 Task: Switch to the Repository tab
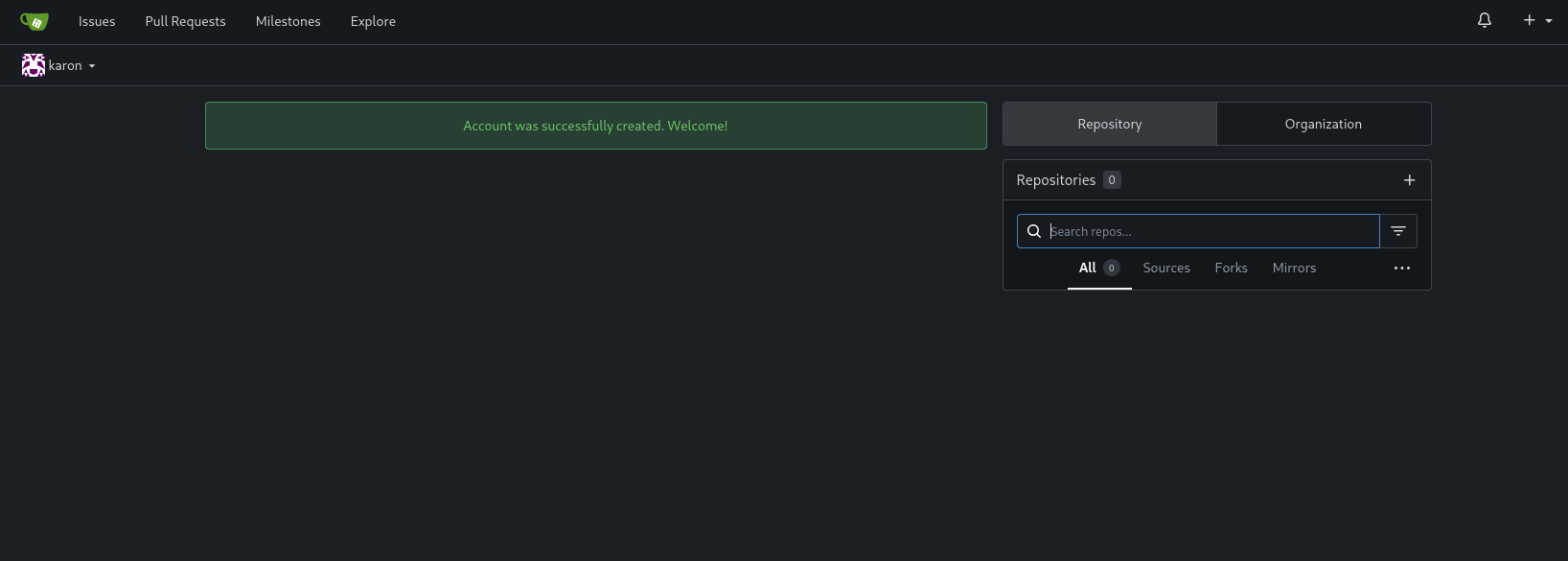click(1110, 124)
